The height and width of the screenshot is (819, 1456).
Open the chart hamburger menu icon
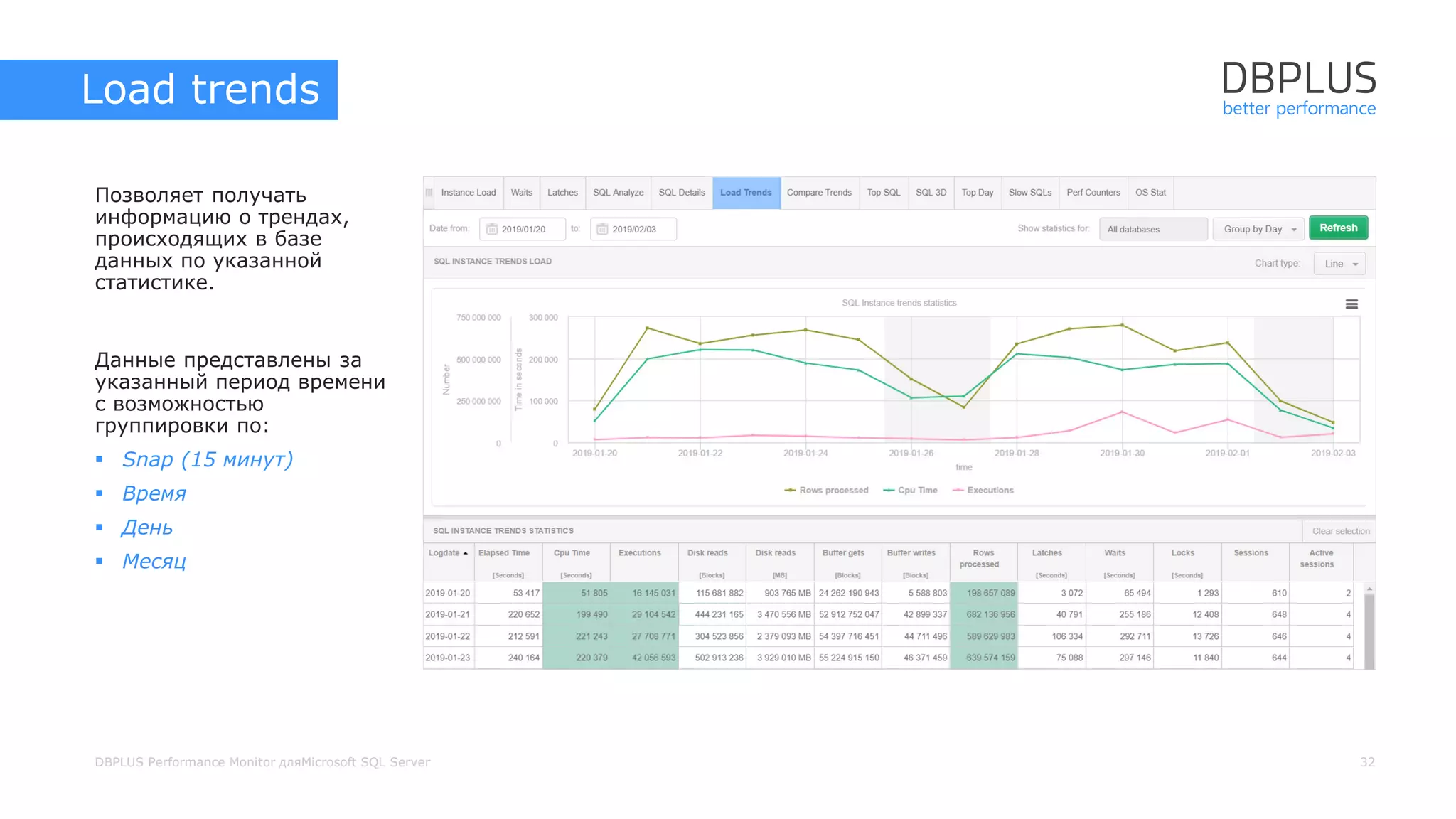click(1351, 304)
